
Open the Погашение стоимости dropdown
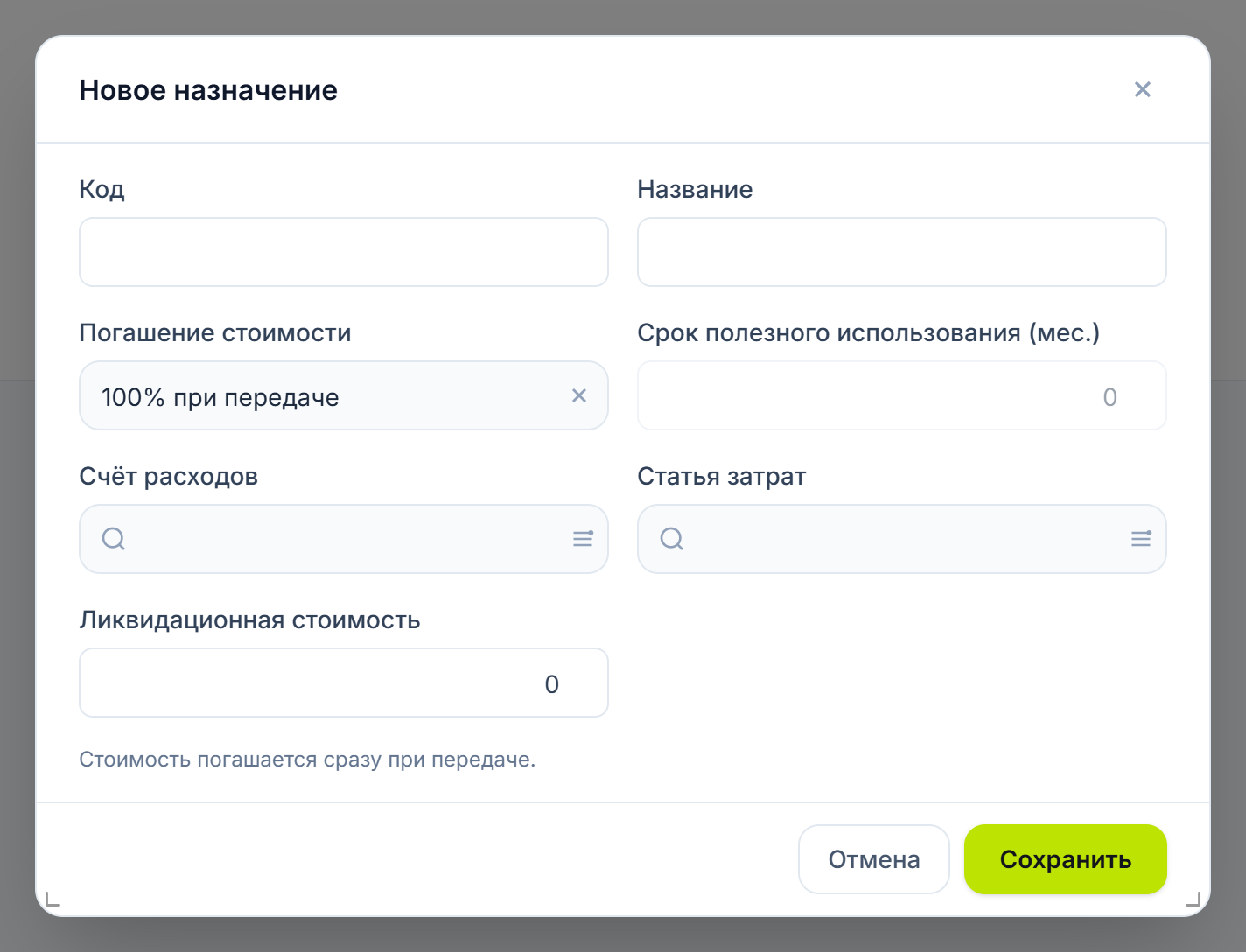[344, 395]
